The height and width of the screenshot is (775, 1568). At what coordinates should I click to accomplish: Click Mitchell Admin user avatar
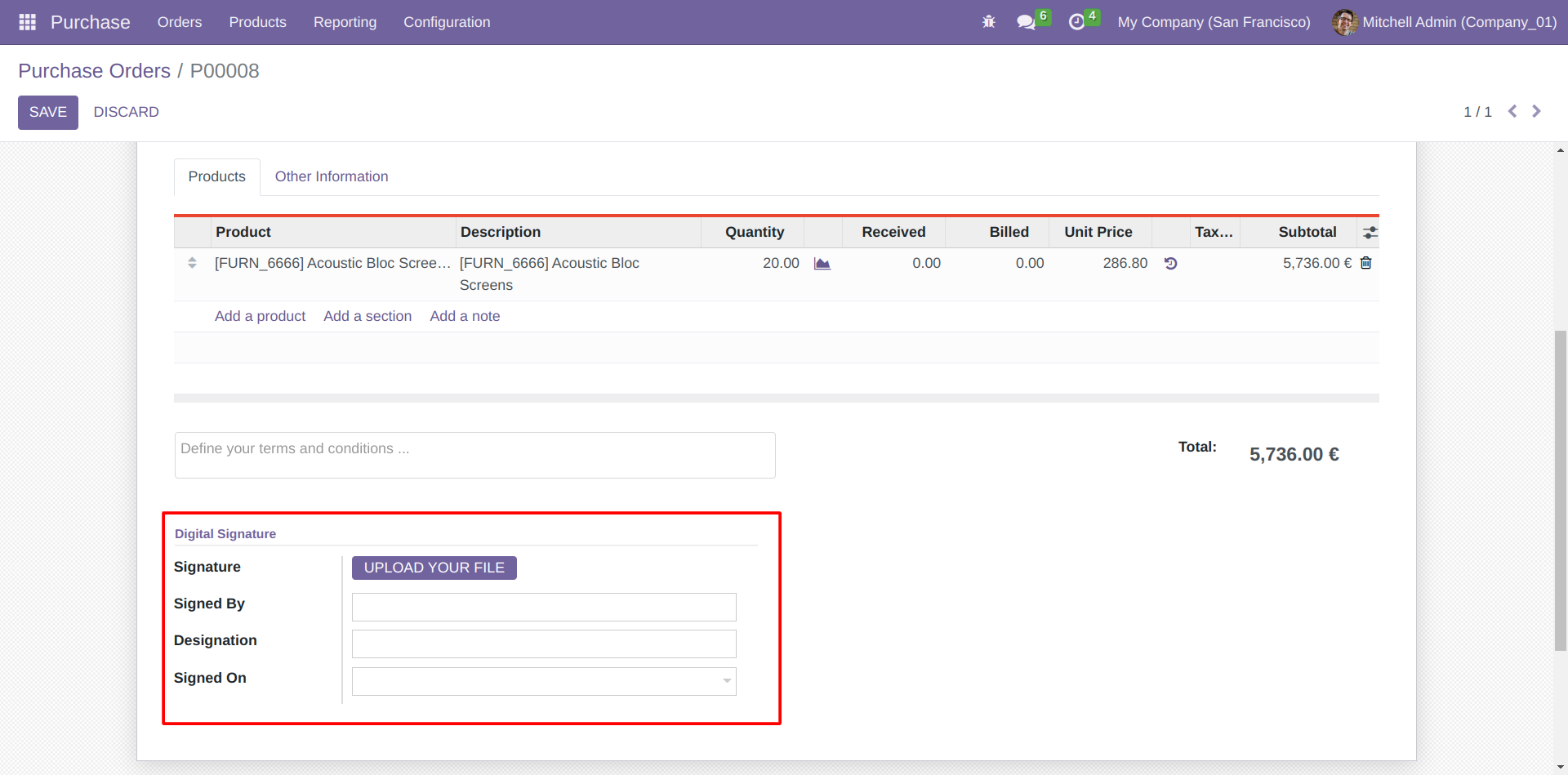[x=1344, y=22]
